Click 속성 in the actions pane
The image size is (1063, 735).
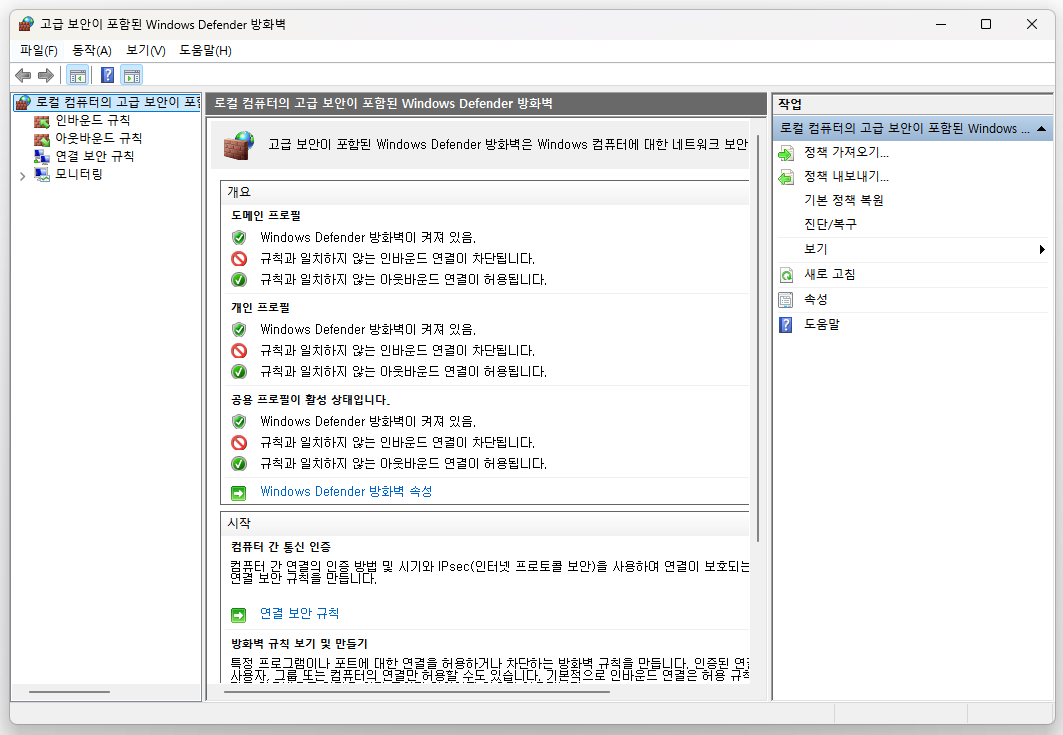pyautogui.click(x=816, y=299)
